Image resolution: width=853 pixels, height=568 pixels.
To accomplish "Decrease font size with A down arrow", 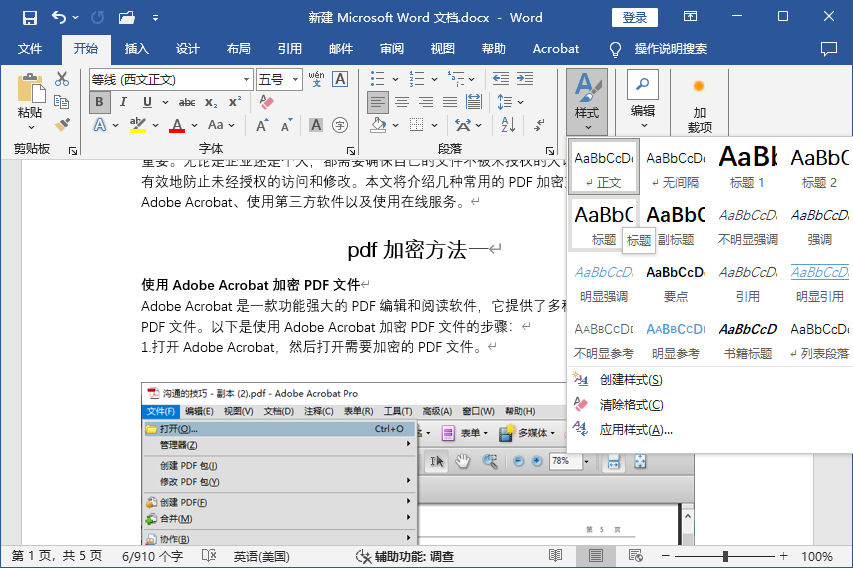I will pos(287,125).
